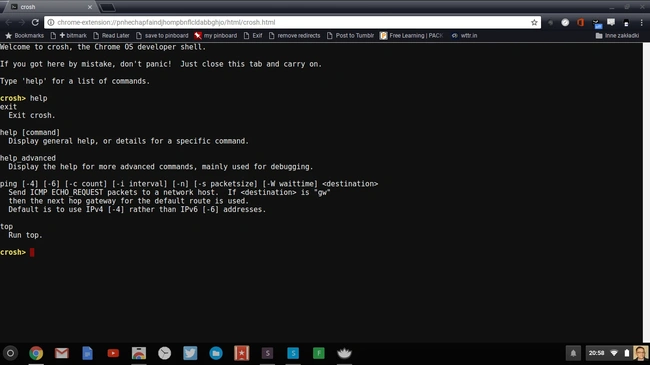This screenshot has height=365, width=650.
Task: Click the grey circular extension icon
Action: [551, 23]
